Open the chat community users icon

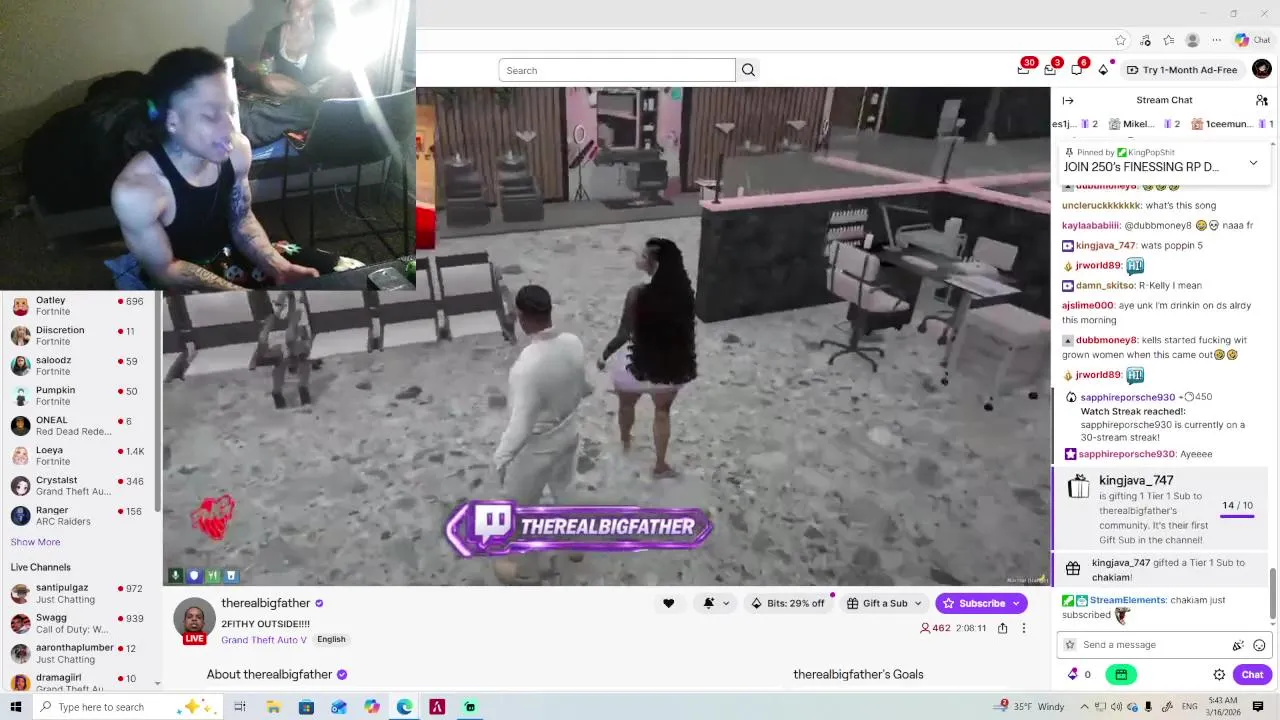(1261, 100)
